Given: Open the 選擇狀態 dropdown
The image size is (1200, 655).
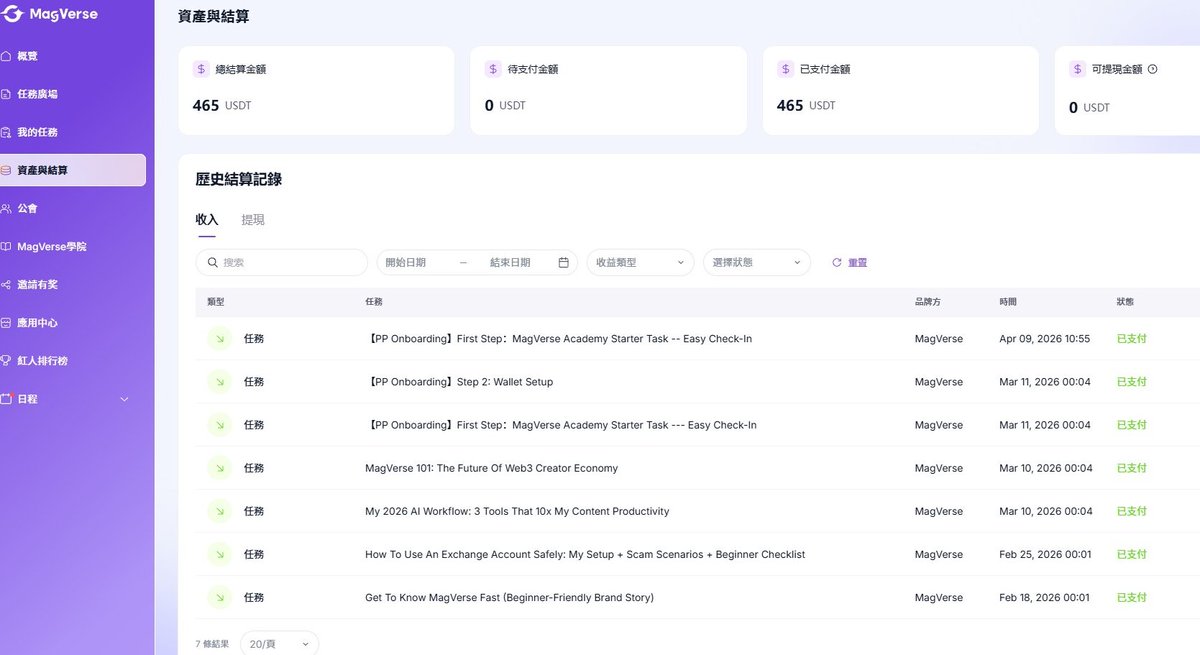Looking at the screenshot, I should 757,262.
